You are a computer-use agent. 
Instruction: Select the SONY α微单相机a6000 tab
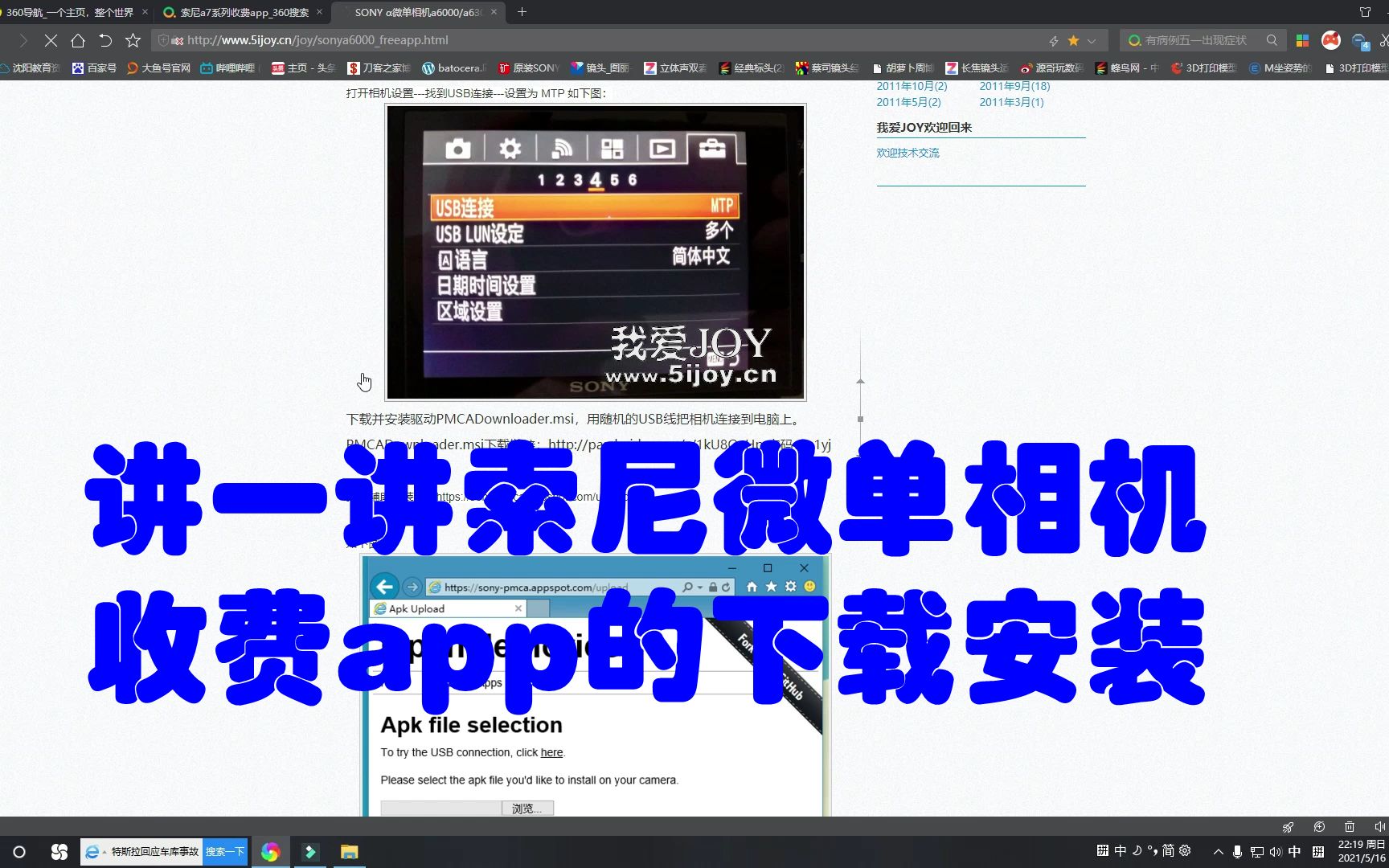[x=420, y=12]
